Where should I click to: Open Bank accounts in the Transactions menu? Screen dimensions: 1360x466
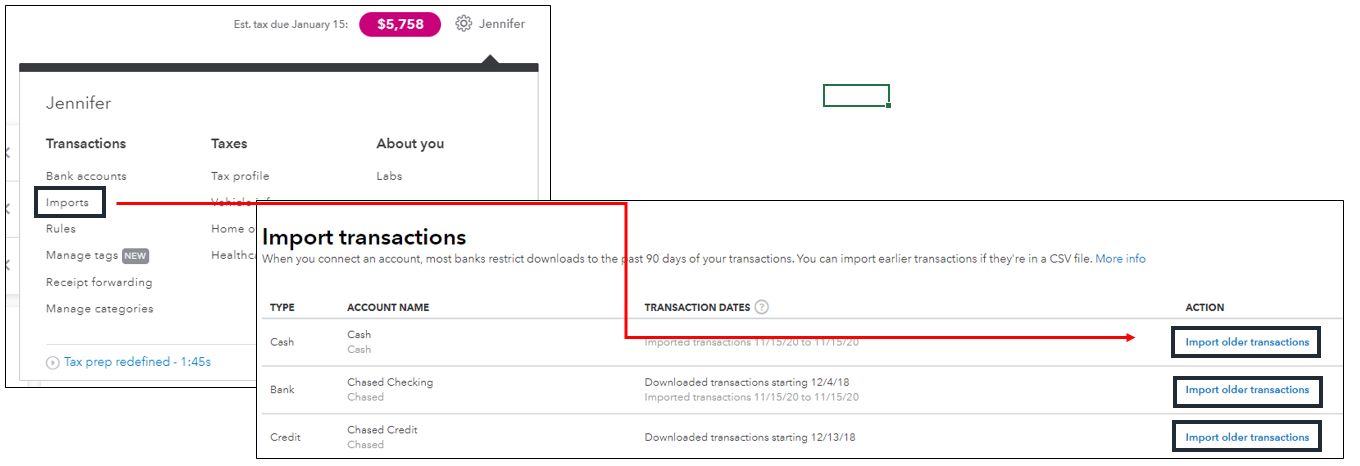(86, 176)
